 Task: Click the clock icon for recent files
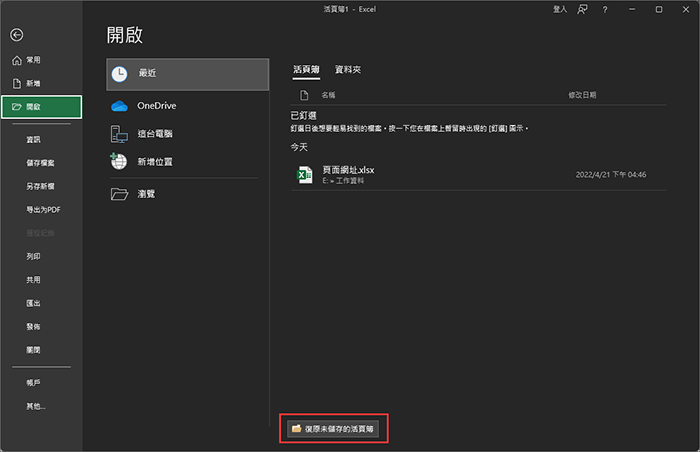coord(119,74)
